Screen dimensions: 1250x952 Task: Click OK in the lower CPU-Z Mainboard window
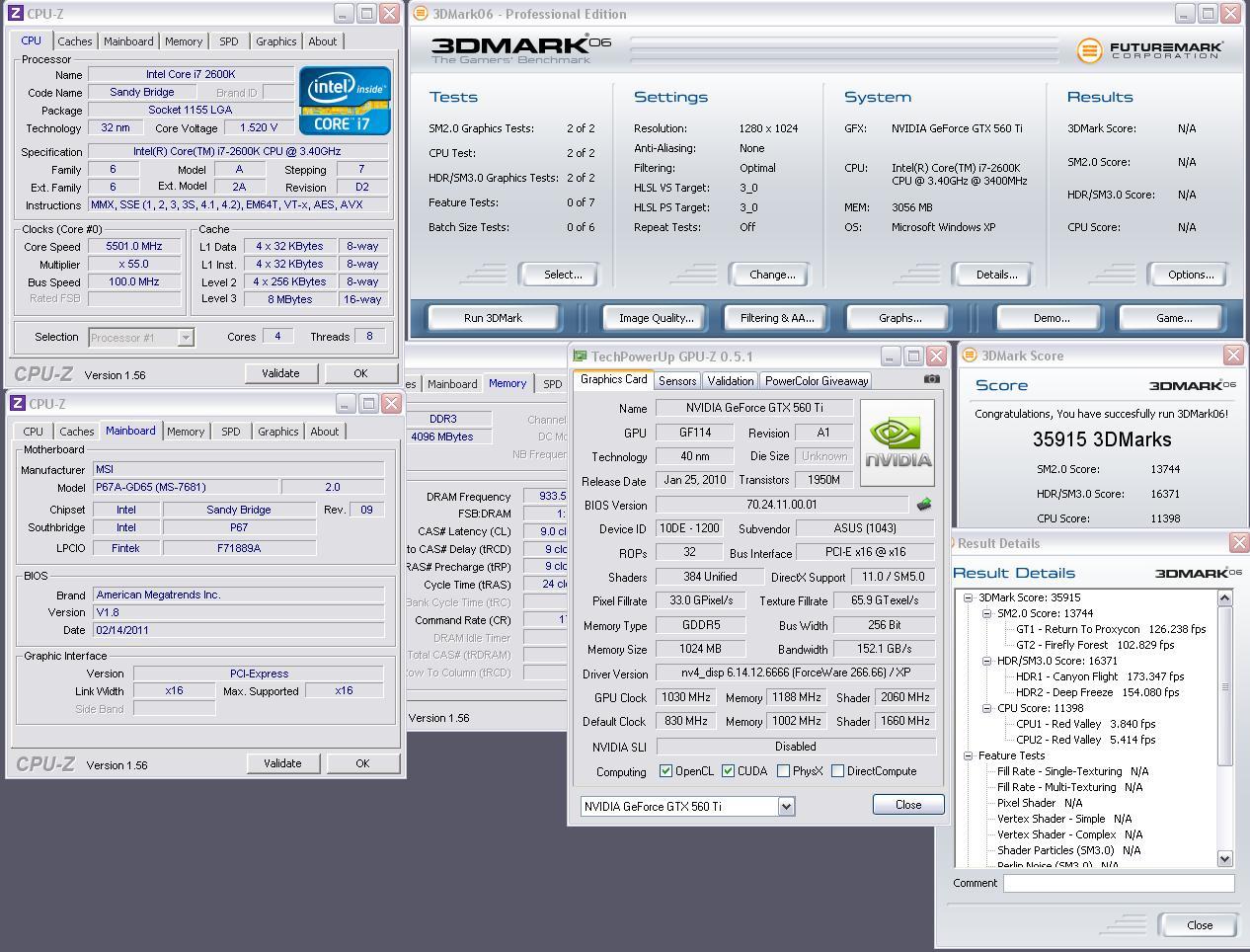coord(362,763)
